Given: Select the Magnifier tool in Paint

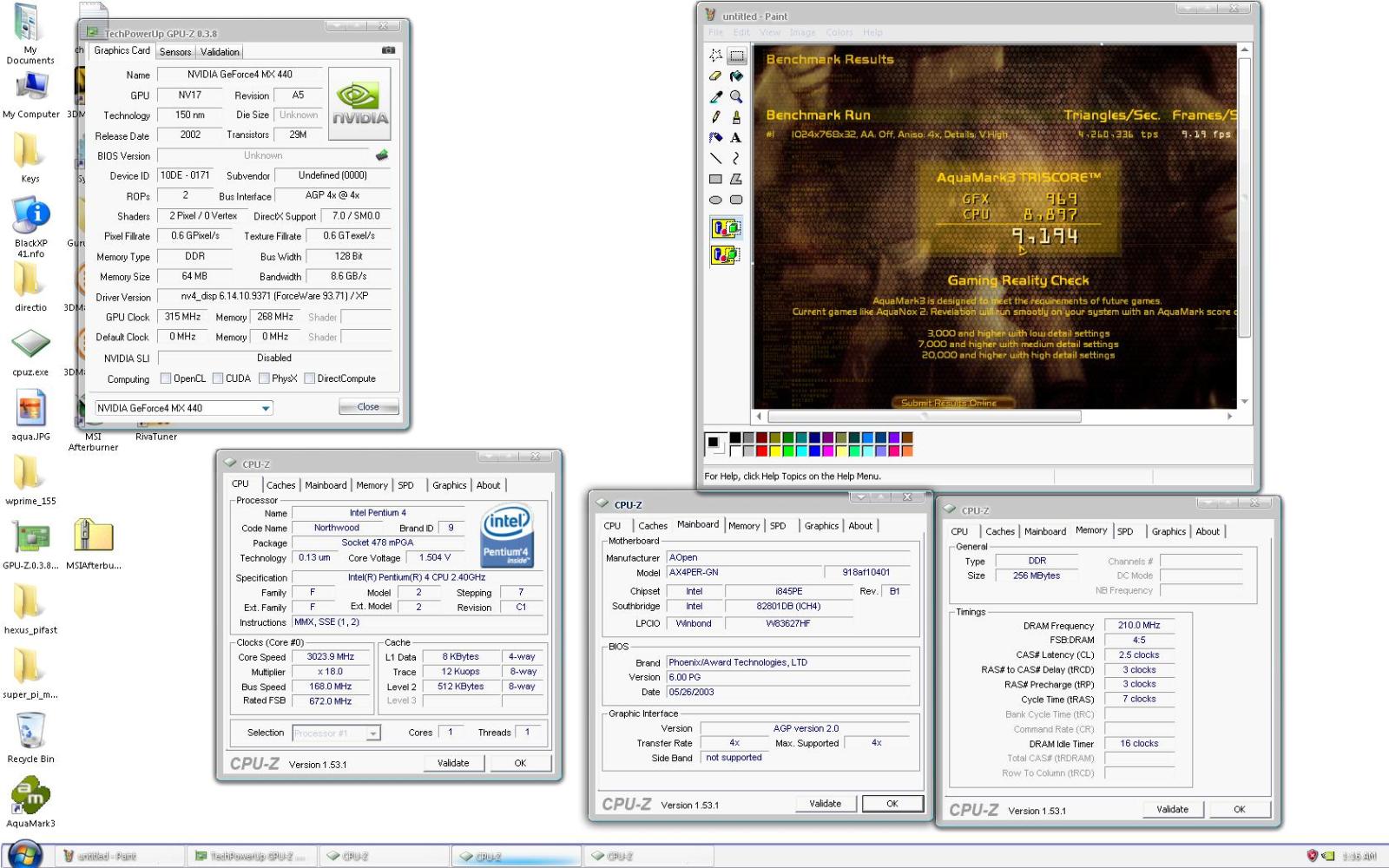Looking at the screenshot, I should point(736,96).
